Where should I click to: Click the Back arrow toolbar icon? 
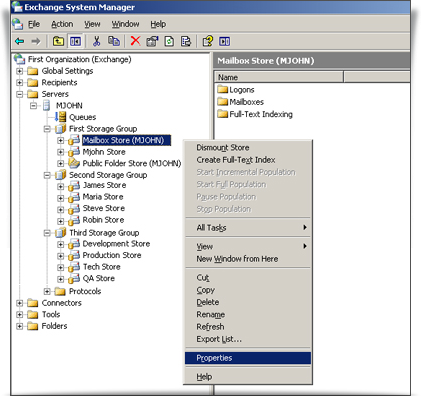pos(20,41)
